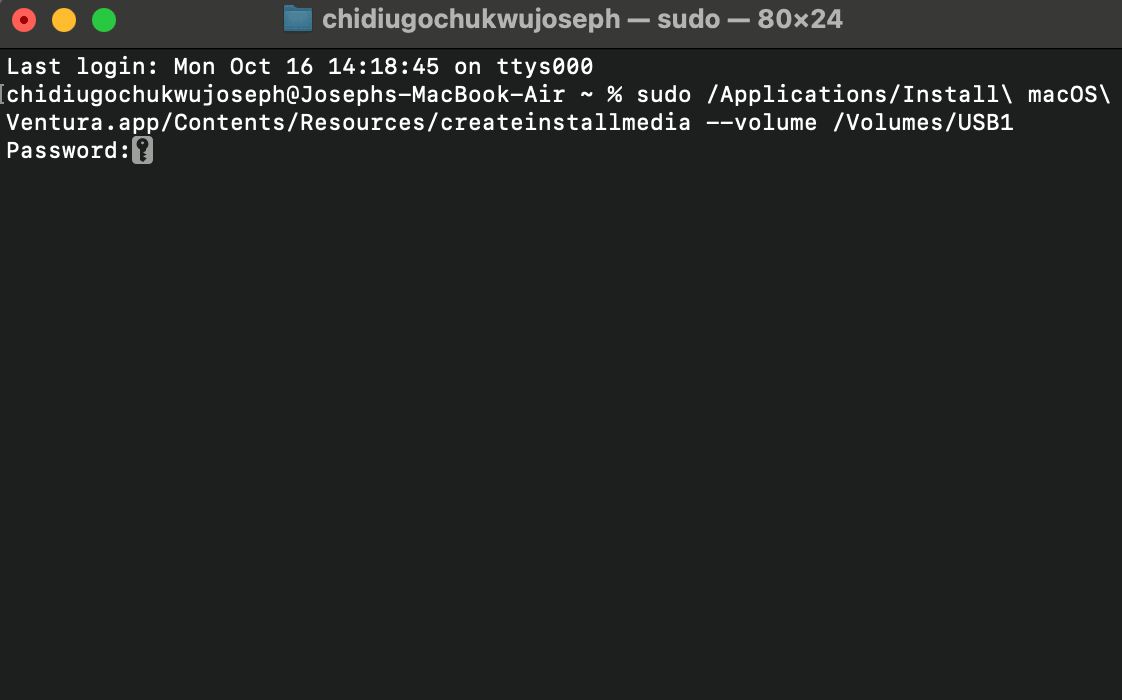Click the folder proxy icon in title bar
This screenshot has width=1122, height=700.
click(298, 19)
